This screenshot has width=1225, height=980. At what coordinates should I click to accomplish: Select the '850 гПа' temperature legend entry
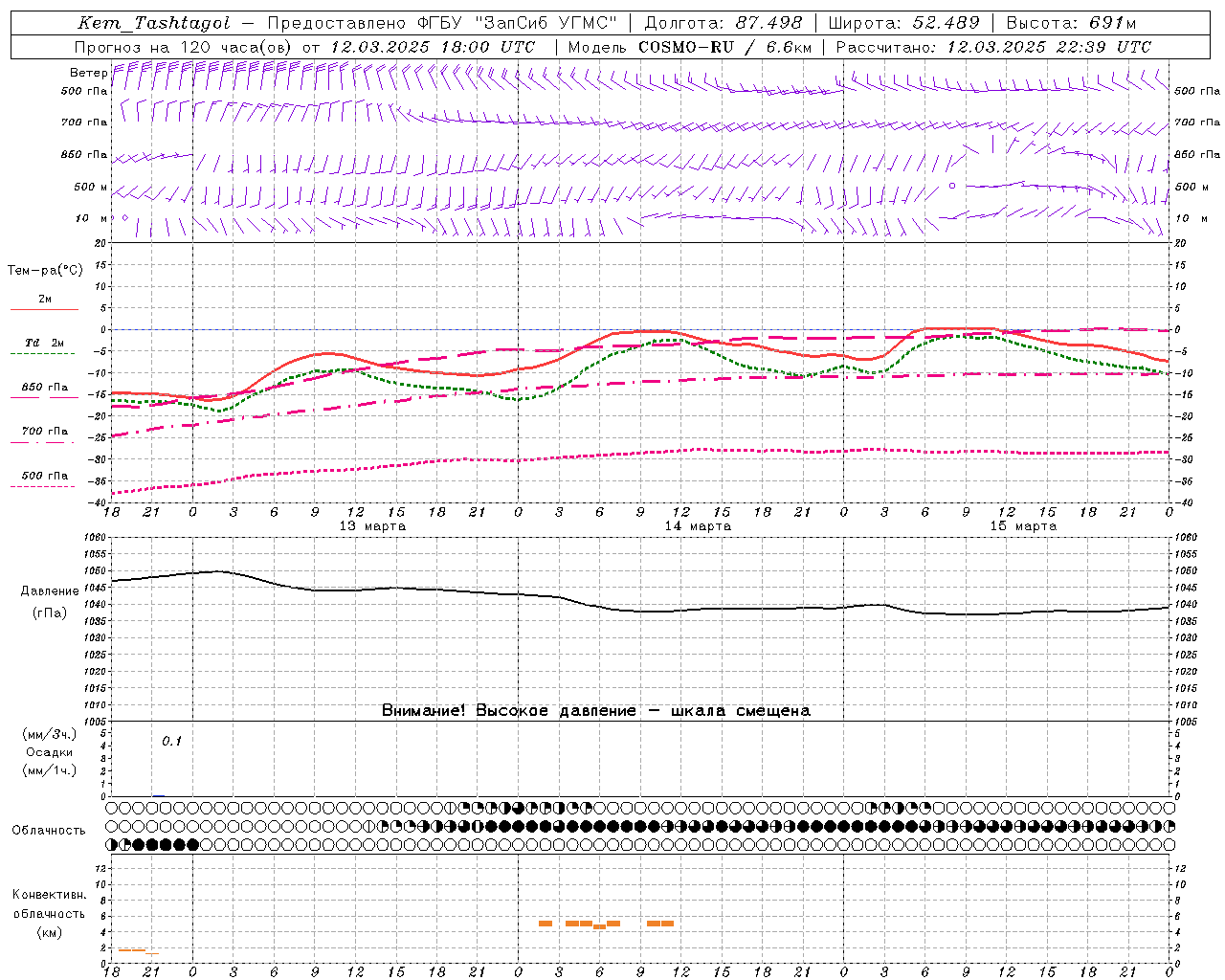tap(45, 388)
